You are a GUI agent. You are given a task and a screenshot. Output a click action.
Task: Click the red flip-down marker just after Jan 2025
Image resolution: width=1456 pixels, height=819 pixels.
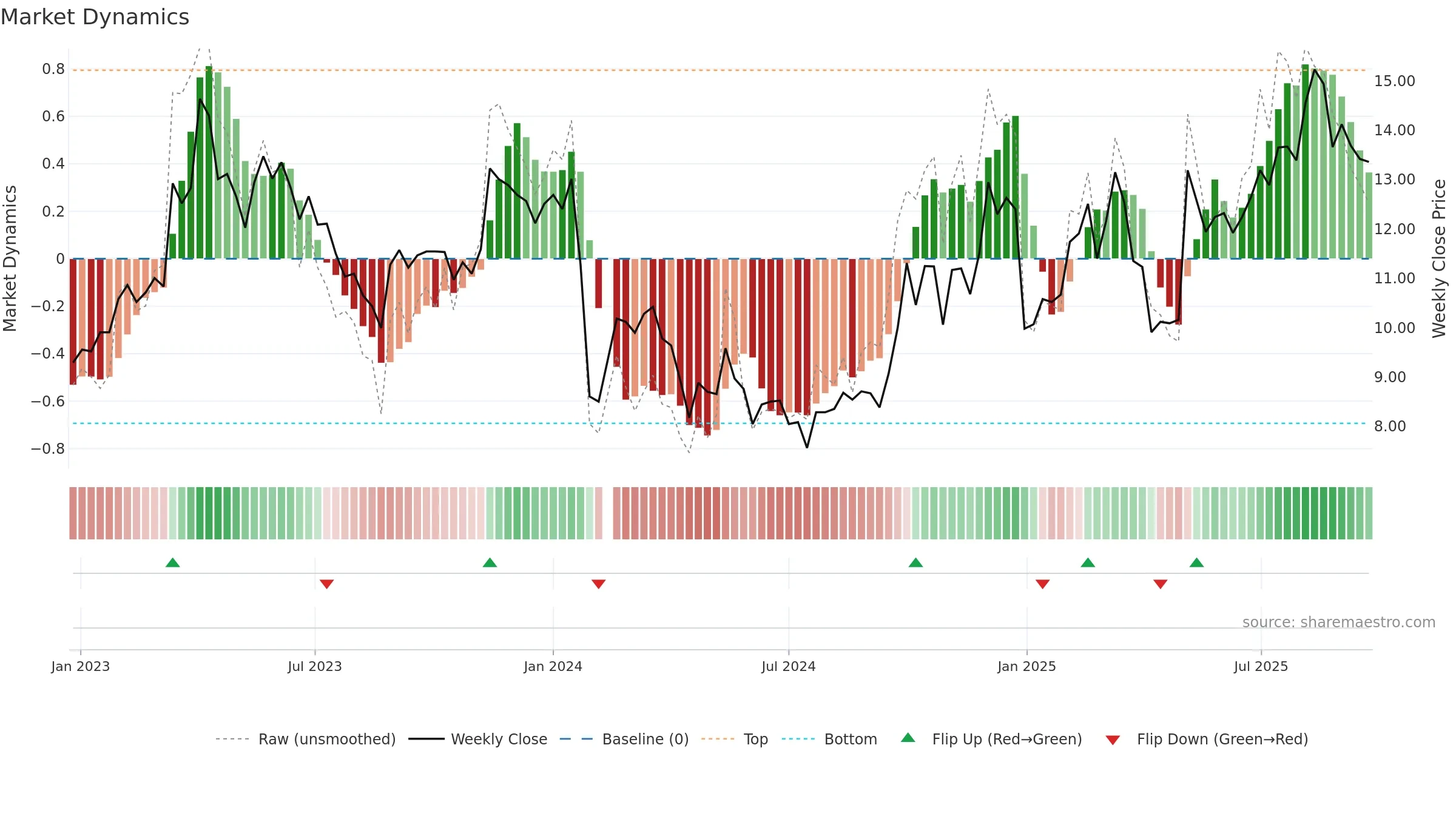coord(1043,584)
